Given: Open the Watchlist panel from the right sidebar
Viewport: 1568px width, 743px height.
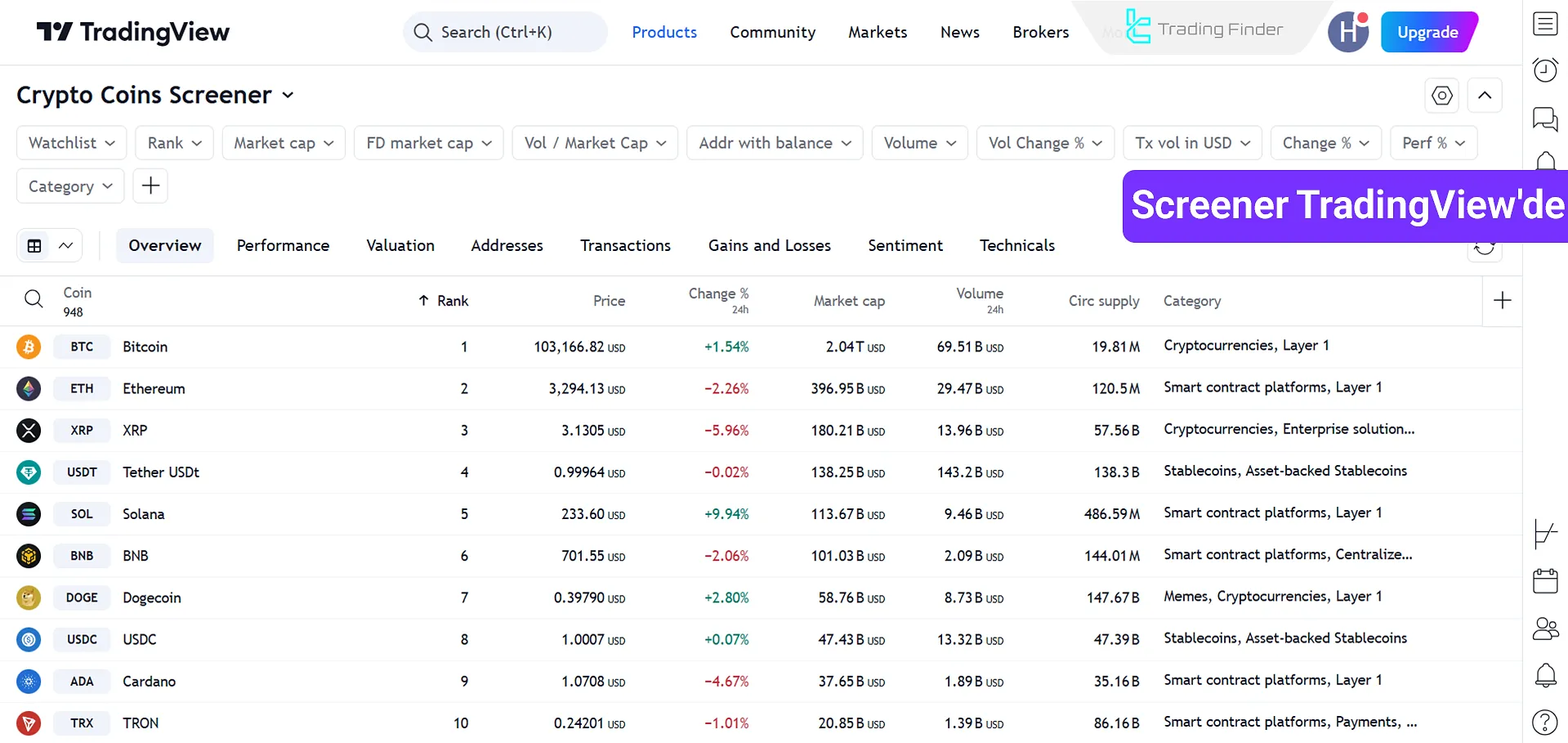Looking at the screenshot, I should (x=1545, y=25).
